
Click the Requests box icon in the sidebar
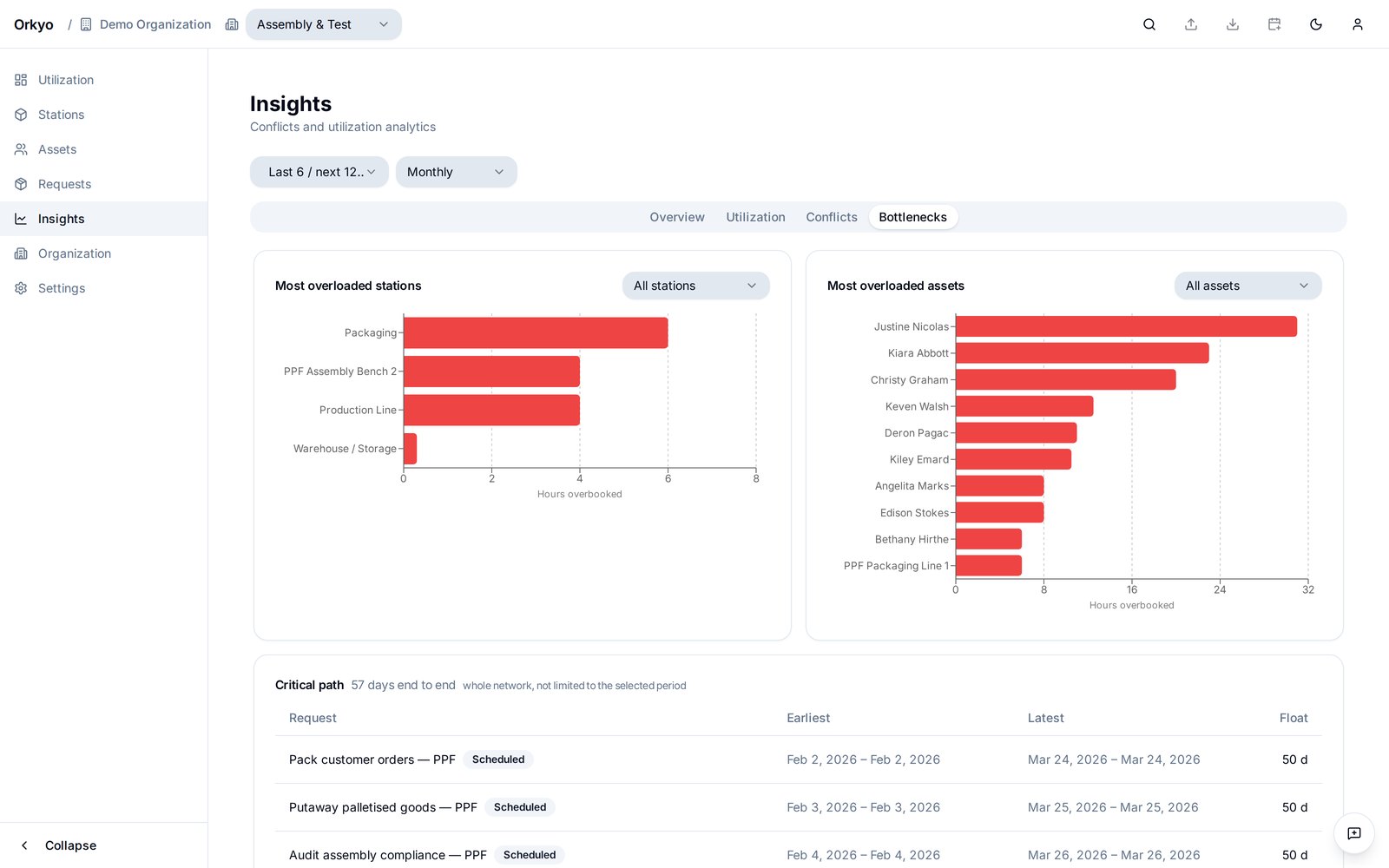[21, 184]
